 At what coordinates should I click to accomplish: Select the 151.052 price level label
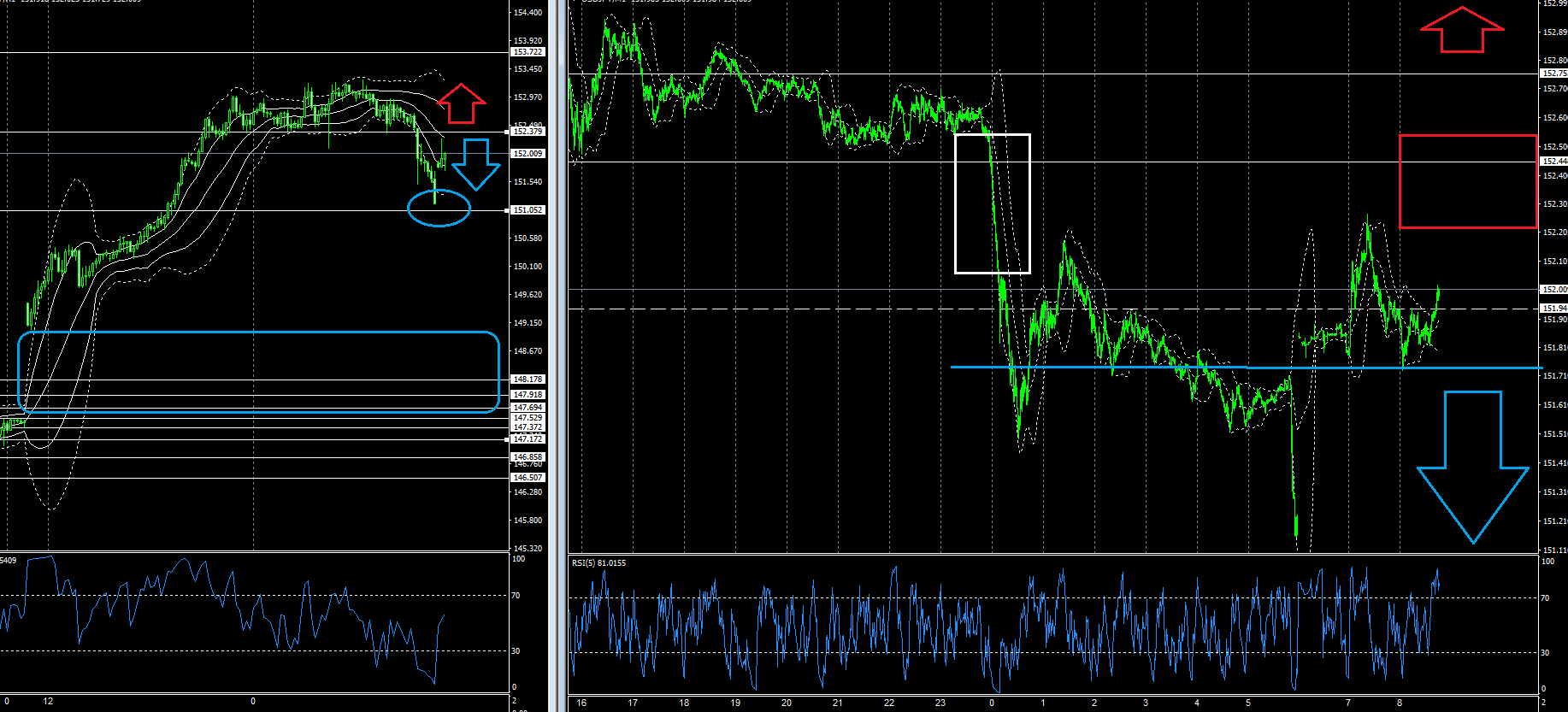[x=528, y=210]
